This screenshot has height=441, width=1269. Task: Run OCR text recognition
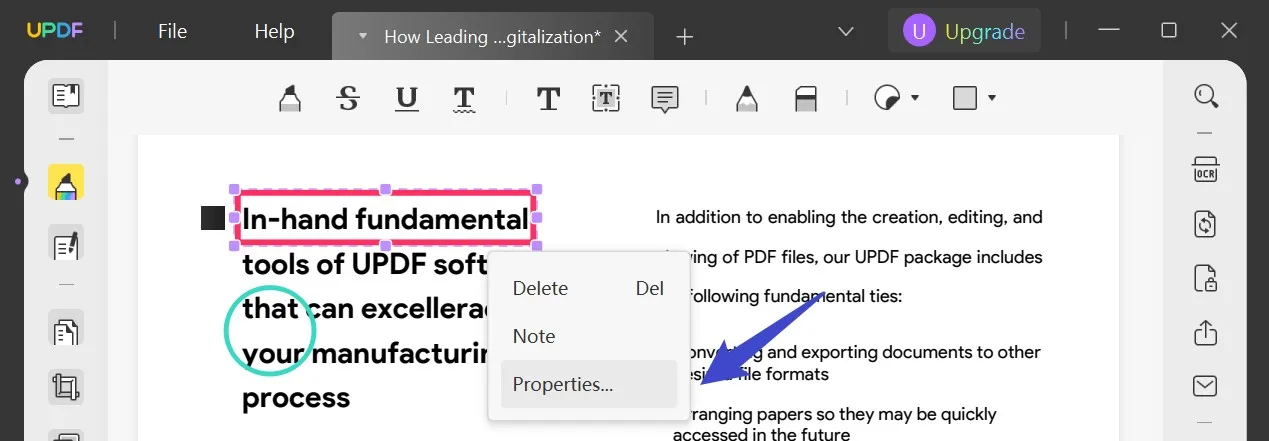[x=1206, y=168]
